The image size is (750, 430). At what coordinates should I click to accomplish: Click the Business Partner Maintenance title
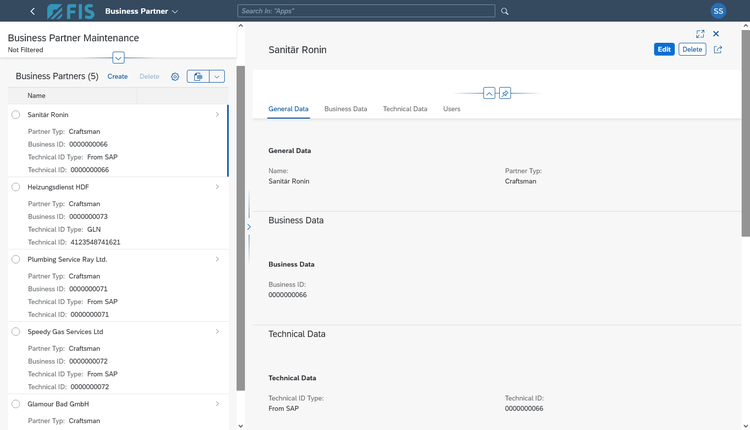(x=73, y=38)
